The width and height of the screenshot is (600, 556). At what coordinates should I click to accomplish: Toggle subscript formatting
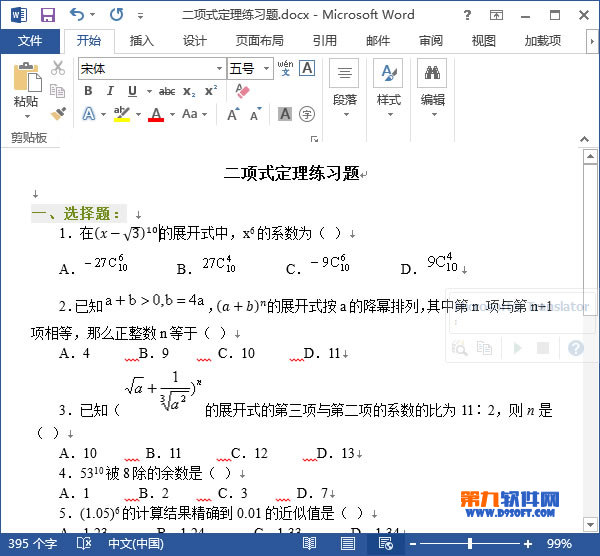click(189, 91)
